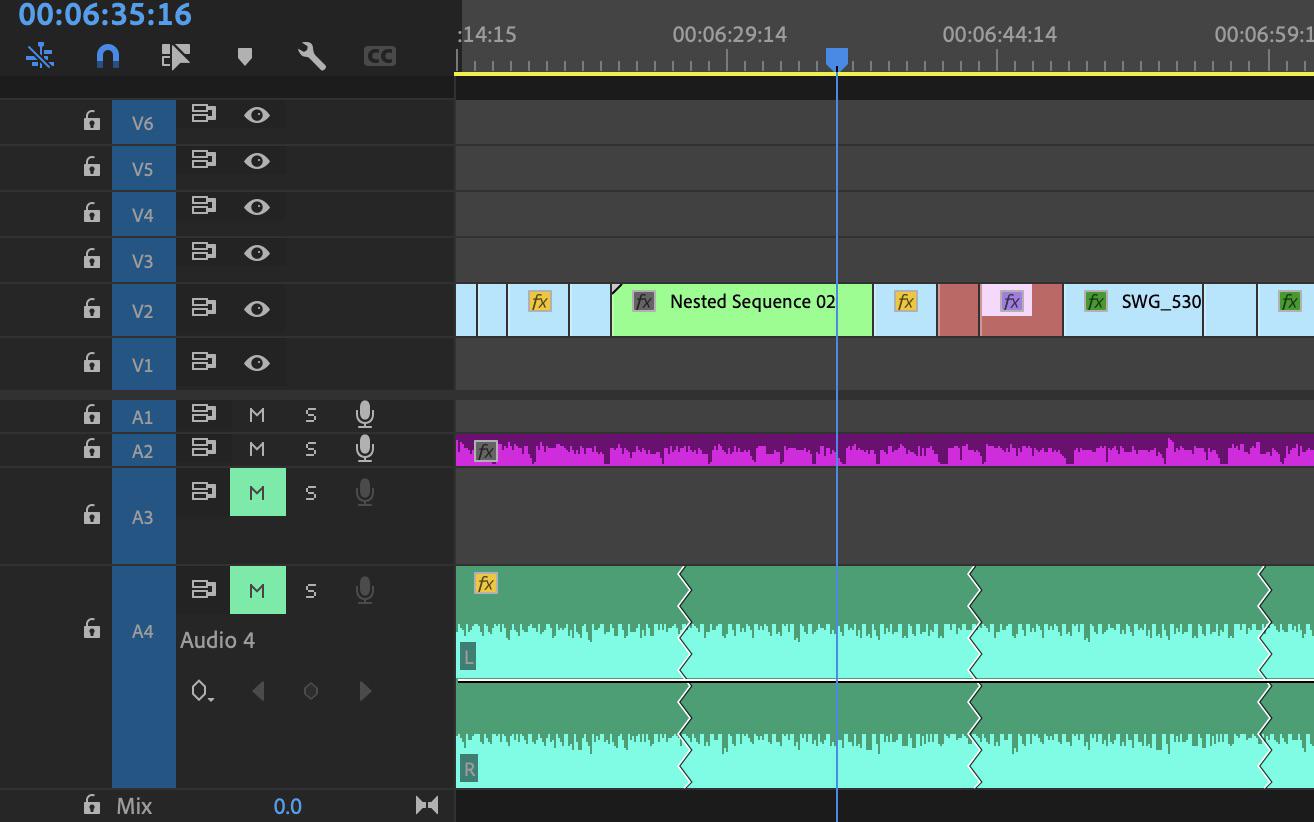
Task: Click the voice-over record mic on A1
Action: click(x=364, y=414)
